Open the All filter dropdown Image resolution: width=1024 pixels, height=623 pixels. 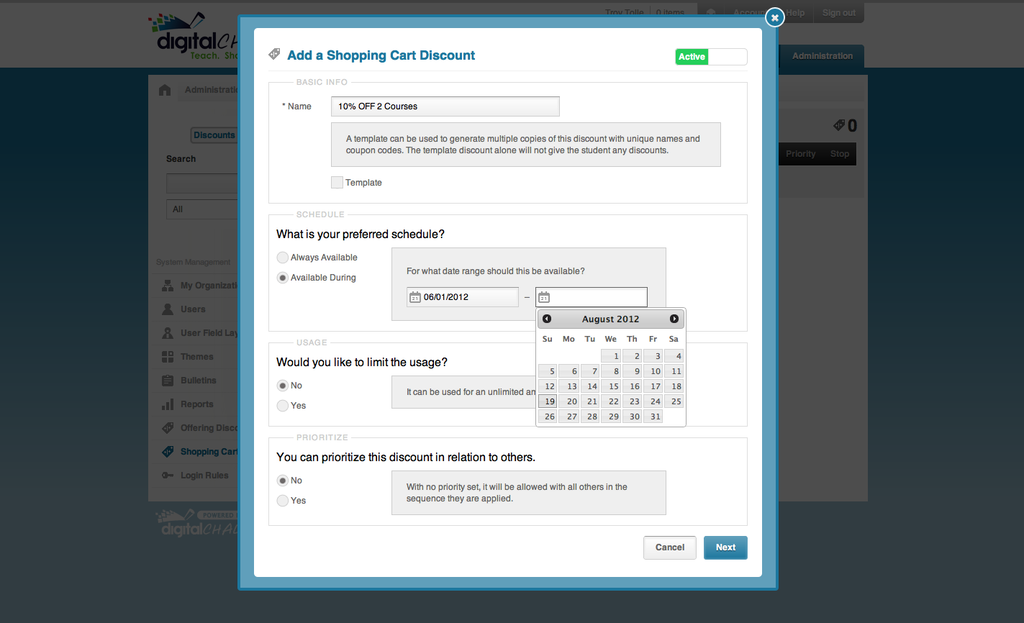(202, 209)
